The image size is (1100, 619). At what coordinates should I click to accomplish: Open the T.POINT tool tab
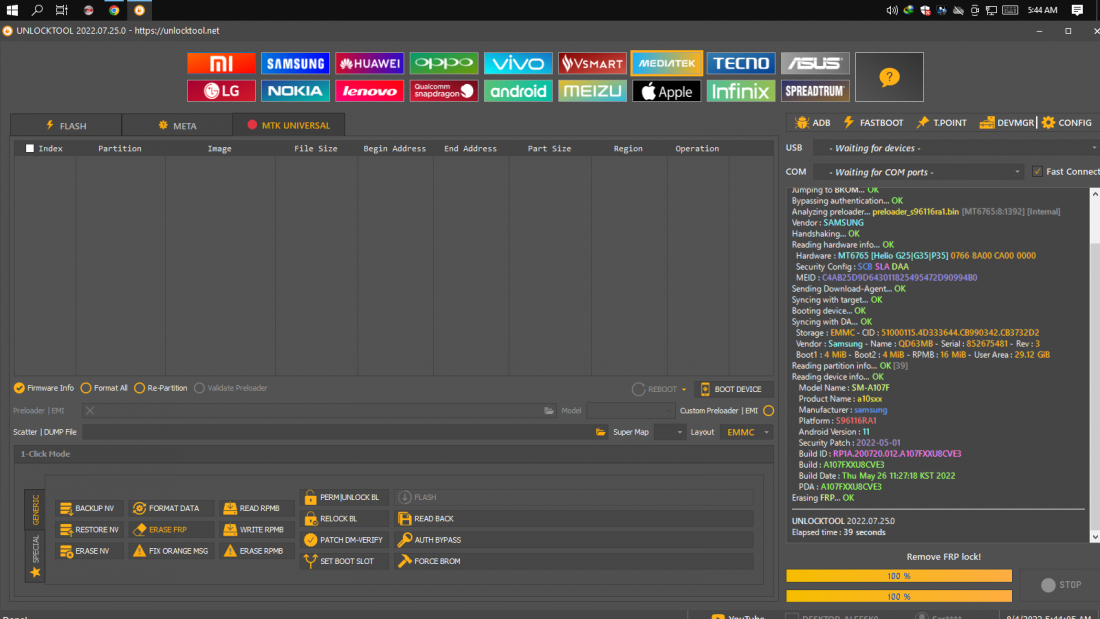941,123
